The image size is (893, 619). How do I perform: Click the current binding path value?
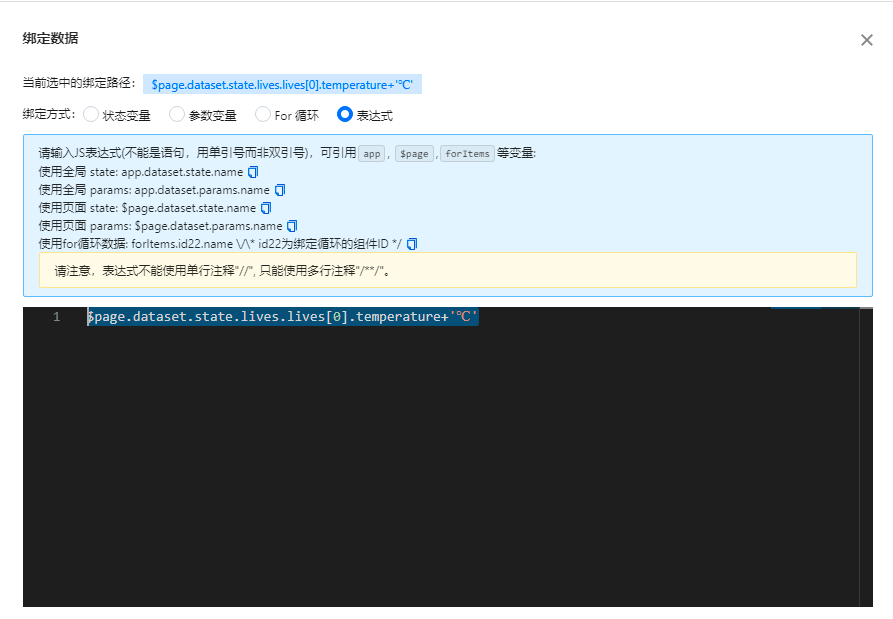tap(282, 84)
